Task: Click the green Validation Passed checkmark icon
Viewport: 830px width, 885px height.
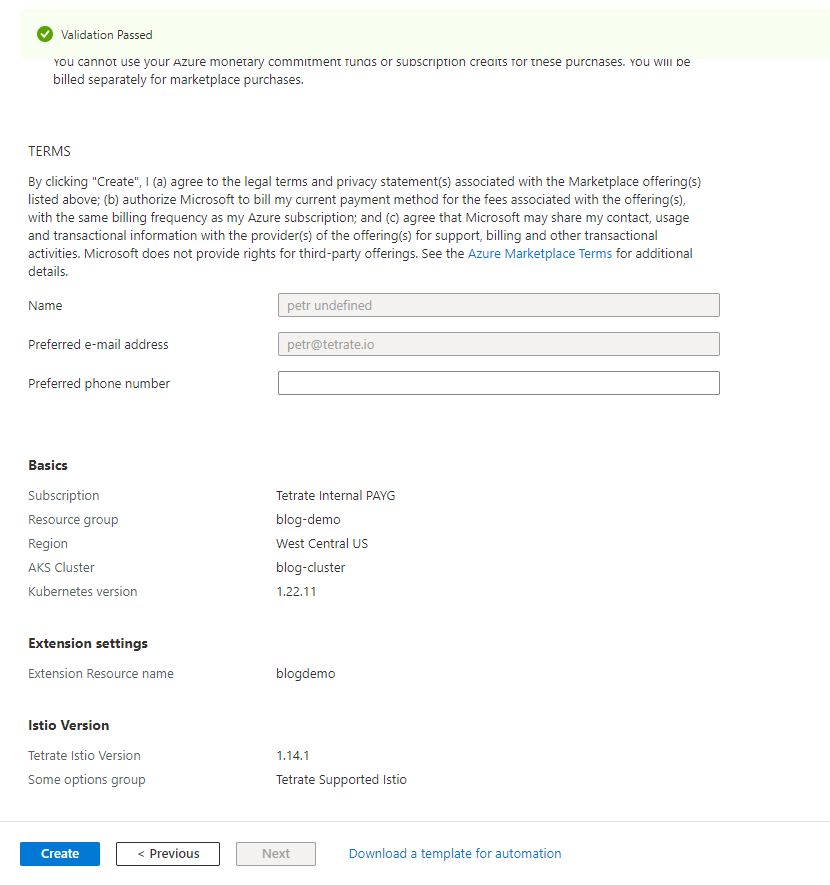Action: (44, 34)
